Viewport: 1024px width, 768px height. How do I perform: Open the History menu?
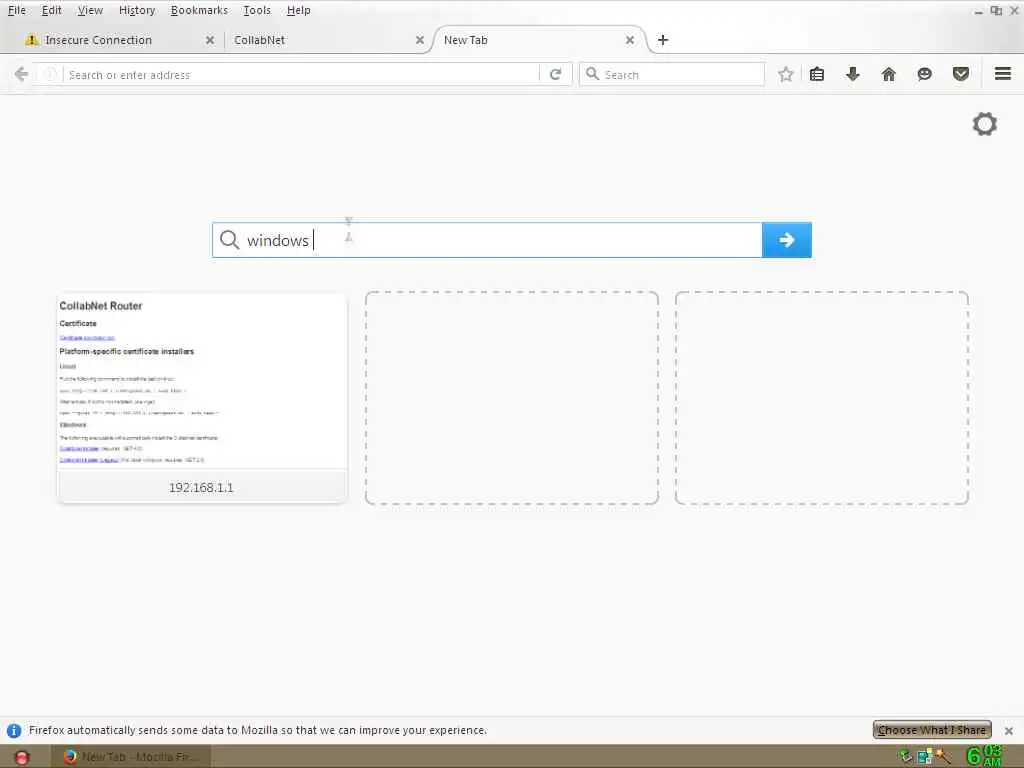[x=136, y=10]
